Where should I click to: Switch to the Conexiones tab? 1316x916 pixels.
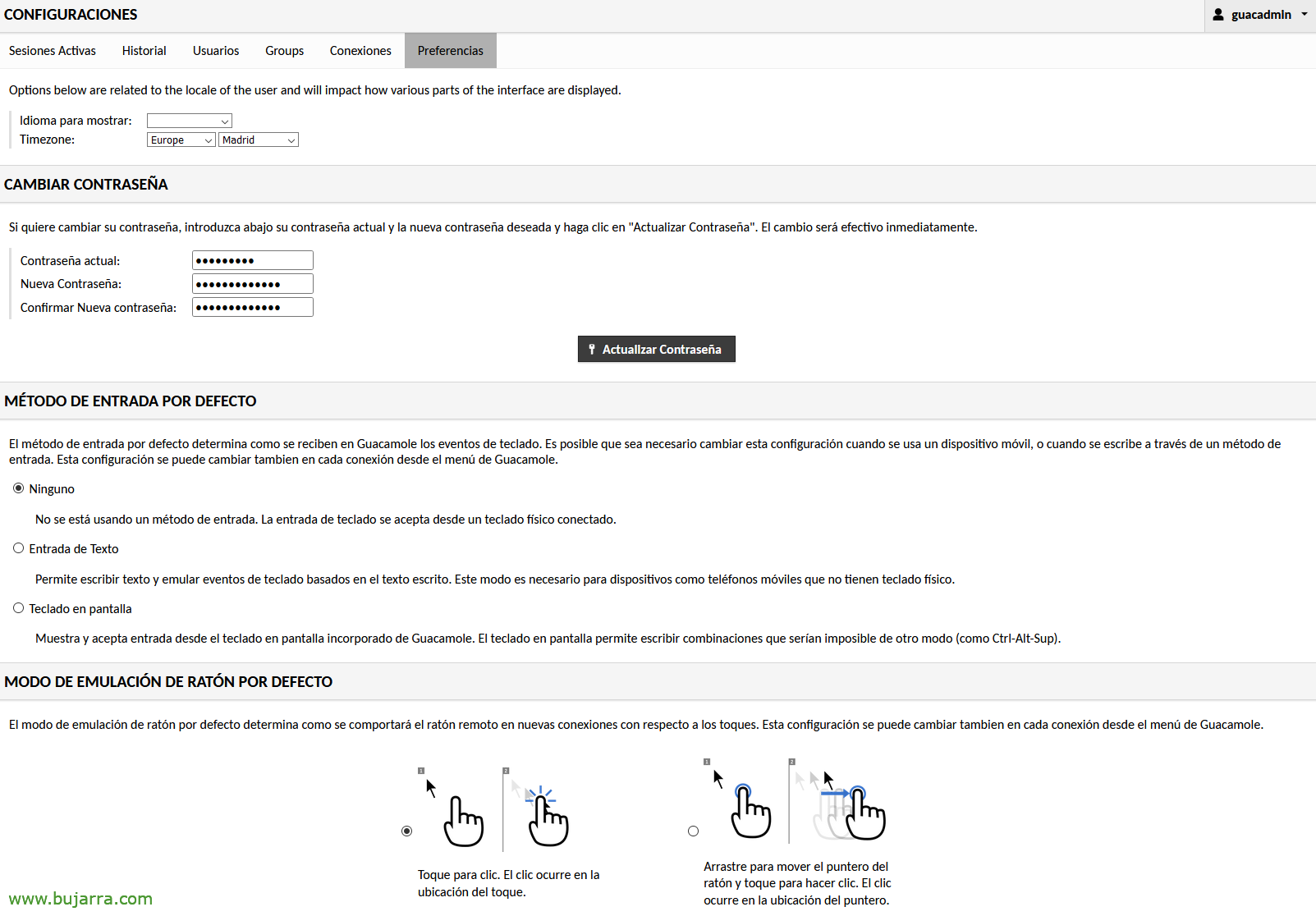(x=360, y=51)
